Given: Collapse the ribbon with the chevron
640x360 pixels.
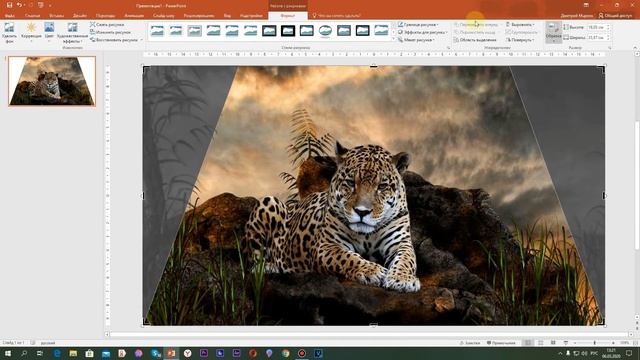Looking at the screenshot, I should coord(635,48).
